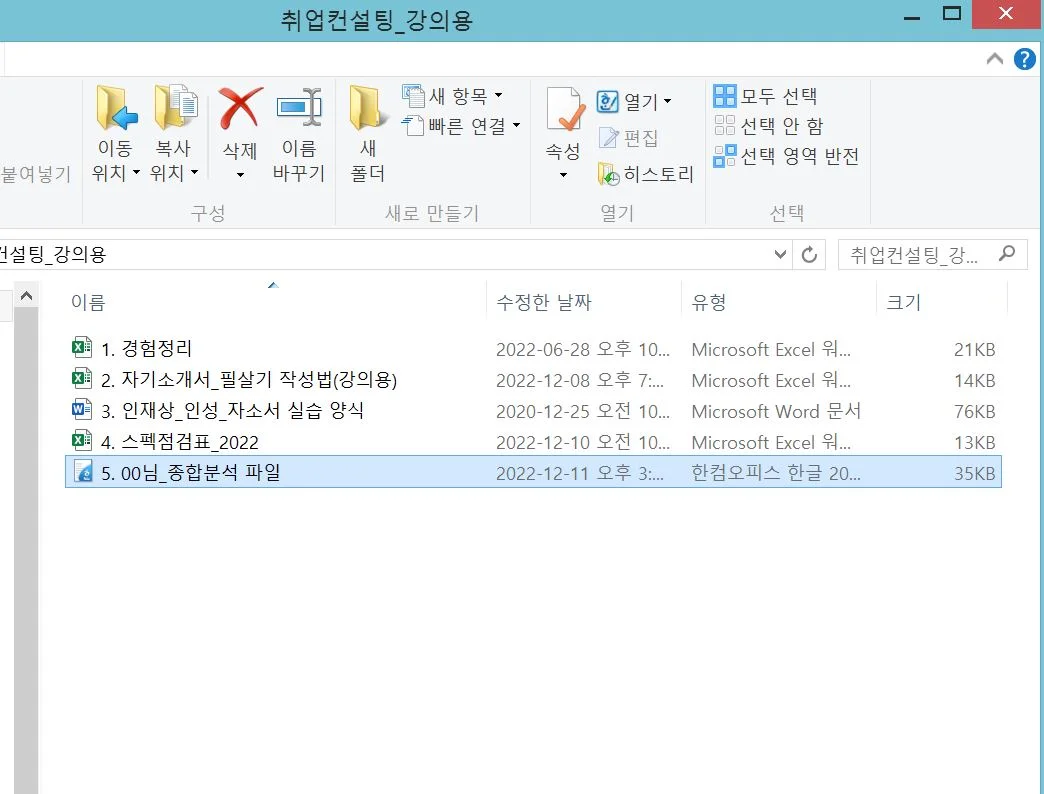This screenshot has height=794, width=1044.
Task: Open the address bar history dropdown chevron
Action: click(x=781, y=254)
